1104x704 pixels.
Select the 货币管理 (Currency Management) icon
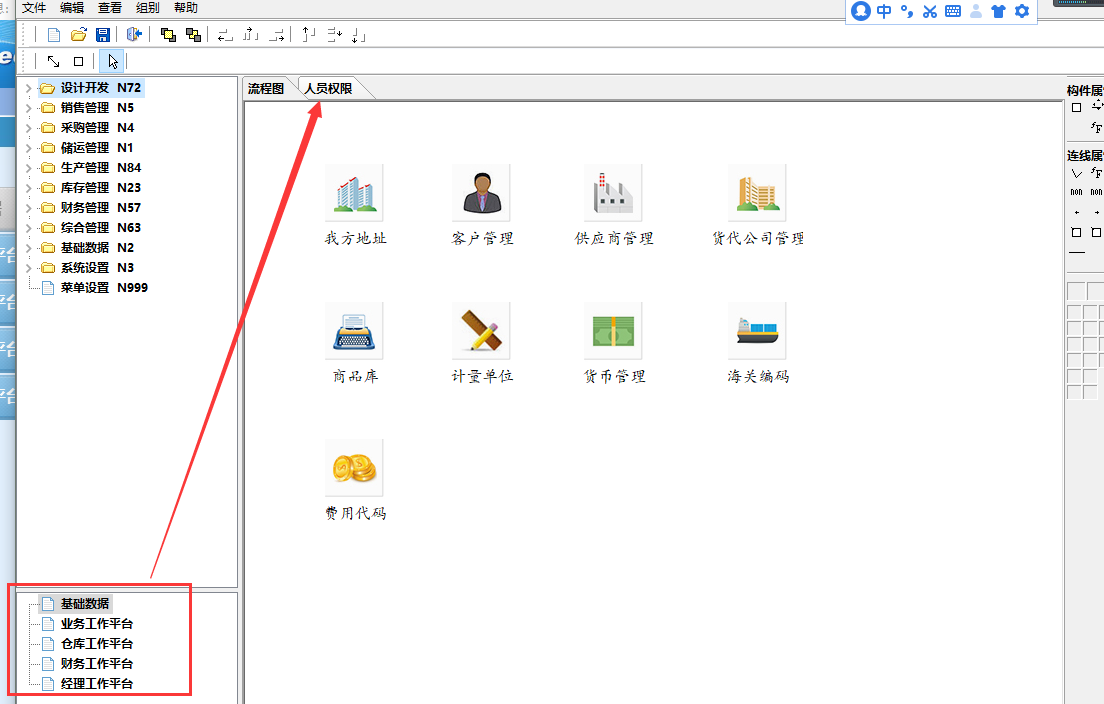(613, 330)
